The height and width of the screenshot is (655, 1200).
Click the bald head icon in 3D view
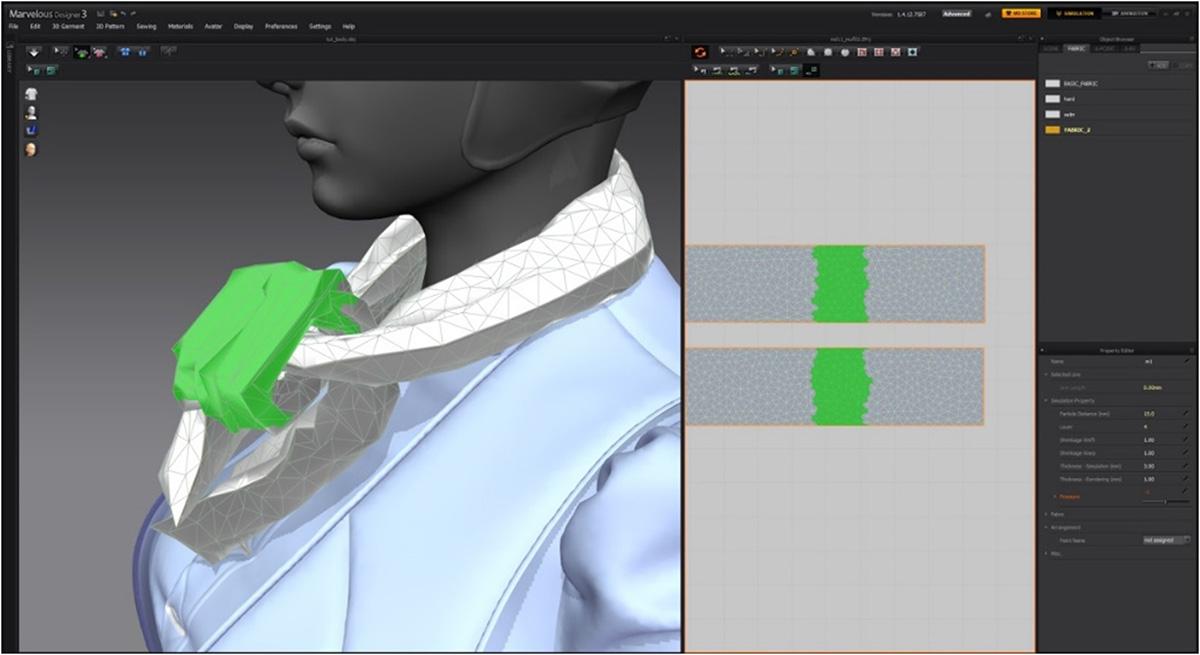click(x=31, y=149)
